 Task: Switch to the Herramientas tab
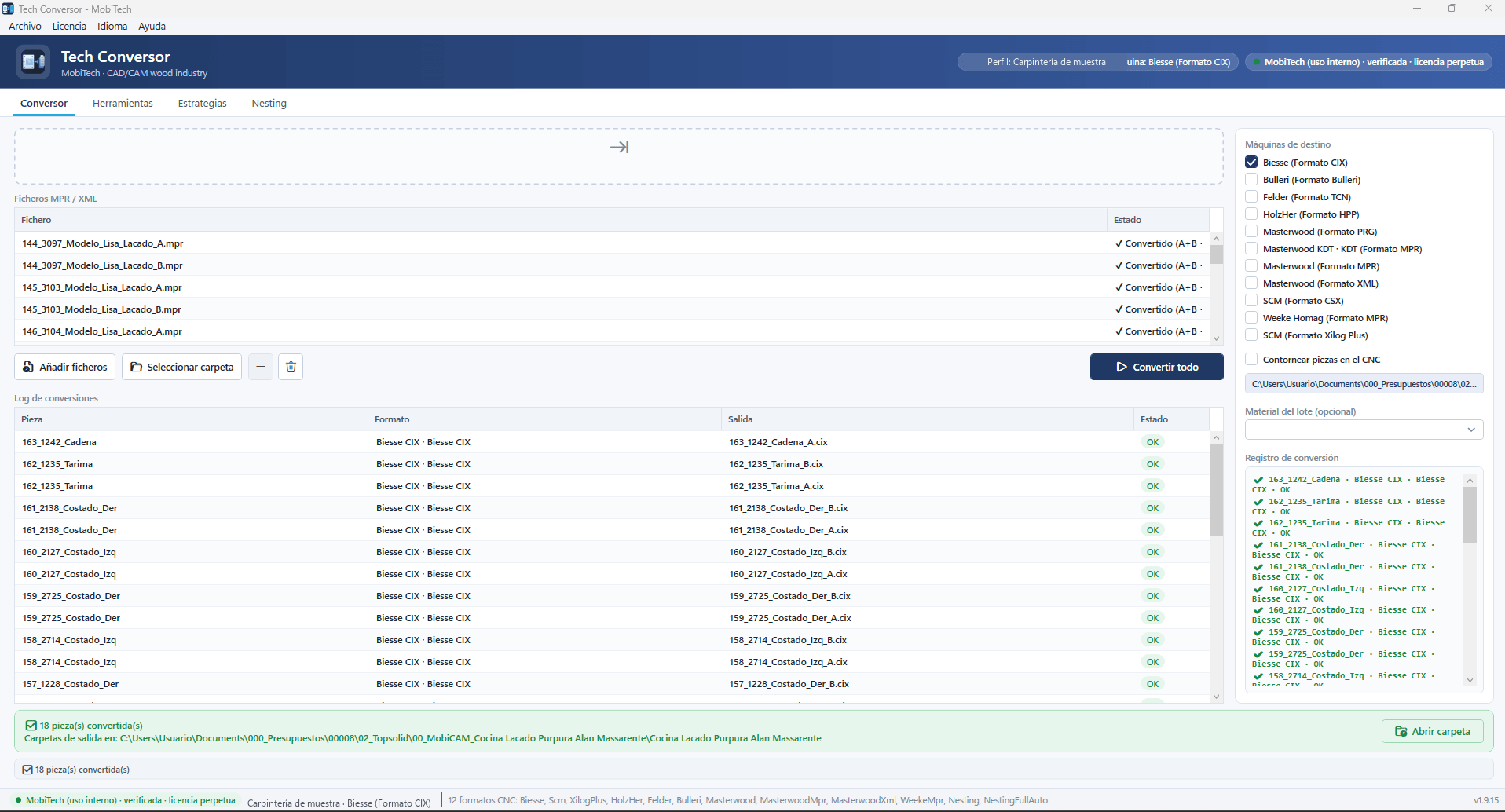pyautogui.click(x=123, y=103)
